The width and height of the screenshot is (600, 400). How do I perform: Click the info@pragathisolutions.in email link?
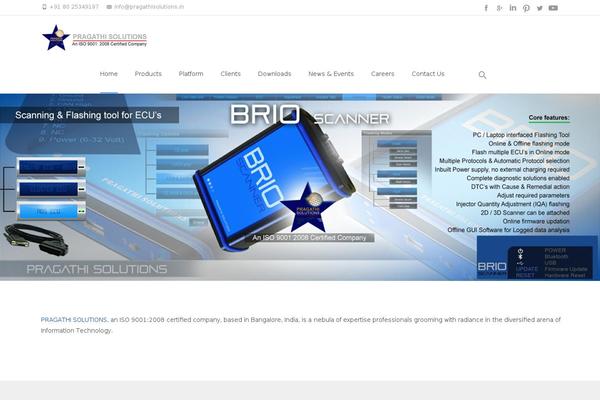click(149, 7)
